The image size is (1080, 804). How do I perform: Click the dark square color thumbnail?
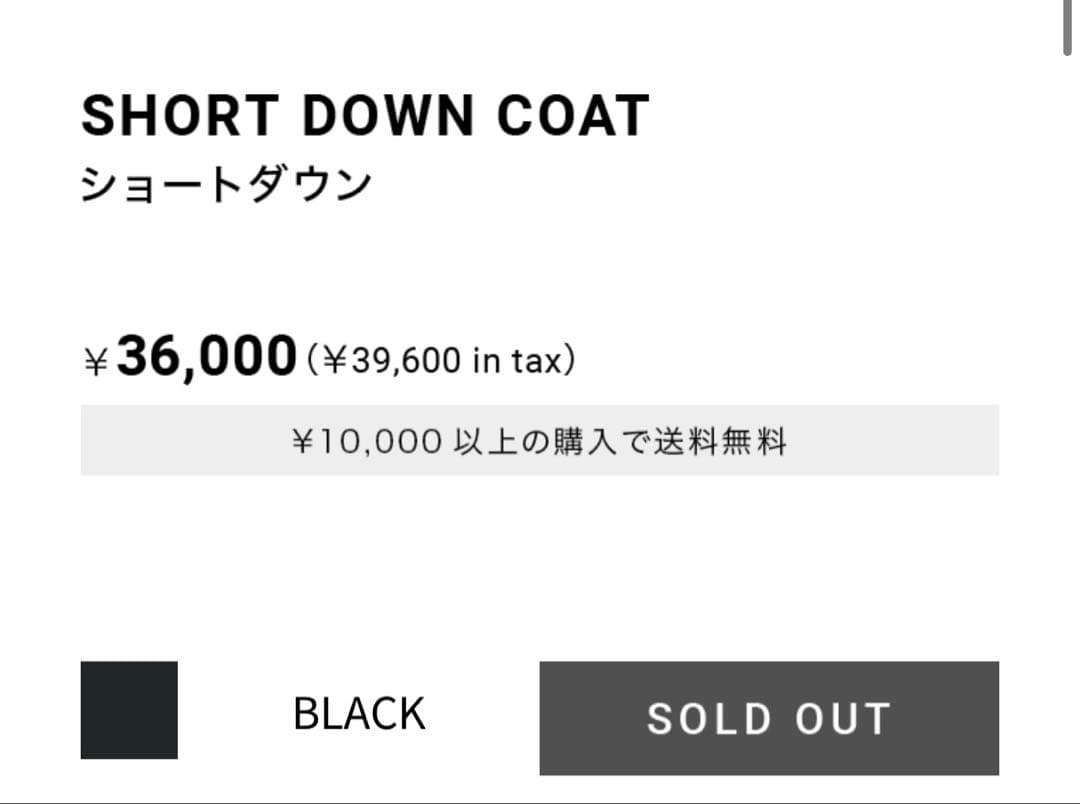pyautogui.click(x=128, y=710)
